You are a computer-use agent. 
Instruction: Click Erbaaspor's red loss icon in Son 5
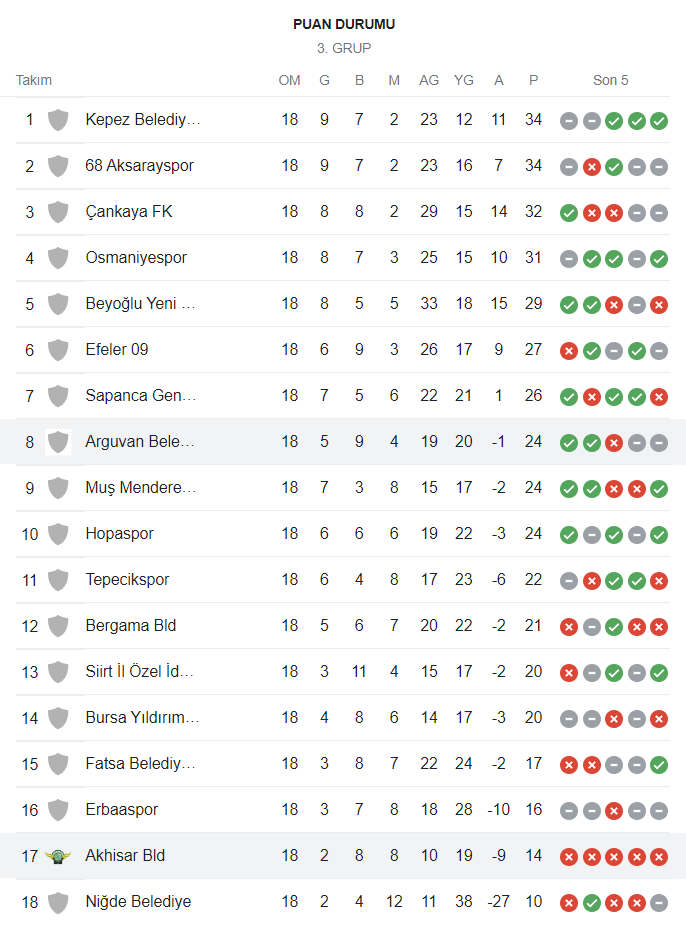614,811
